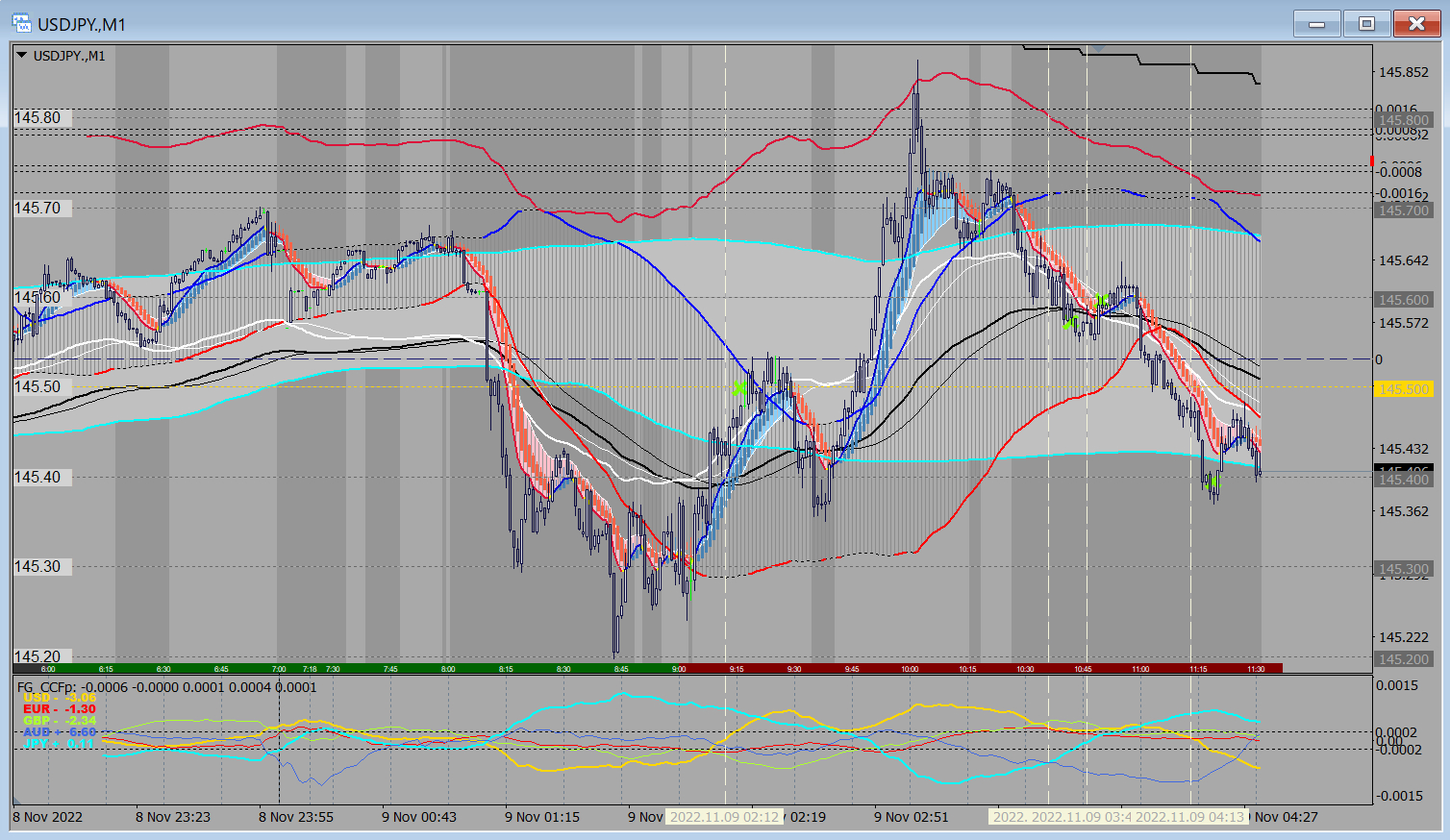
Task: Select the 145.800 level on the price scale
Action: (1404, 120)
